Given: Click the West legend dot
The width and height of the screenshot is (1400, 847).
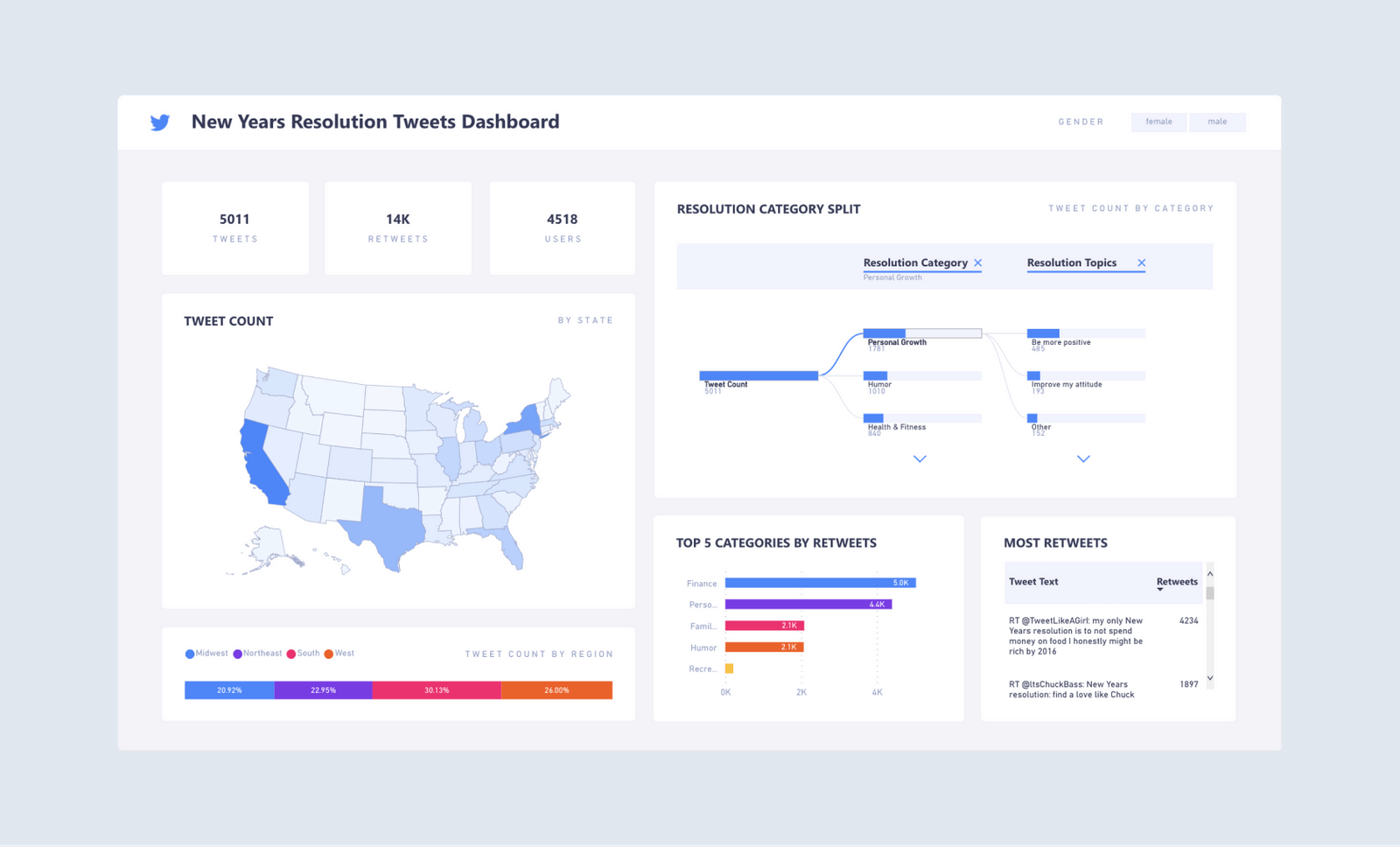Looking at the screenshot, I should click(328, 654).
